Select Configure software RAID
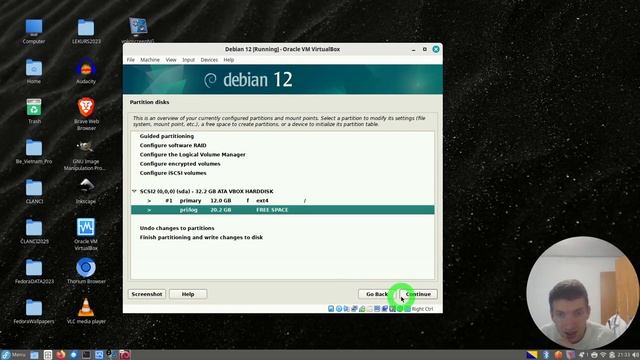The height and width of the screenshot is (360, 640). tap(173, 145)
